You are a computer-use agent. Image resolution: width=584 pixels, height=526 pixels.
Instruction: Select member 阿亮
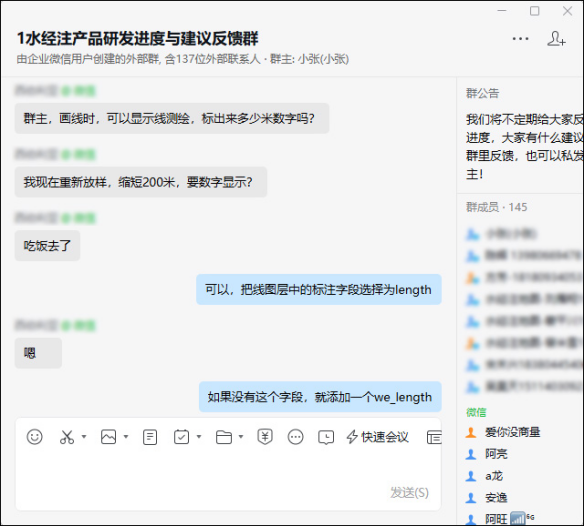[x=496, y=454]
